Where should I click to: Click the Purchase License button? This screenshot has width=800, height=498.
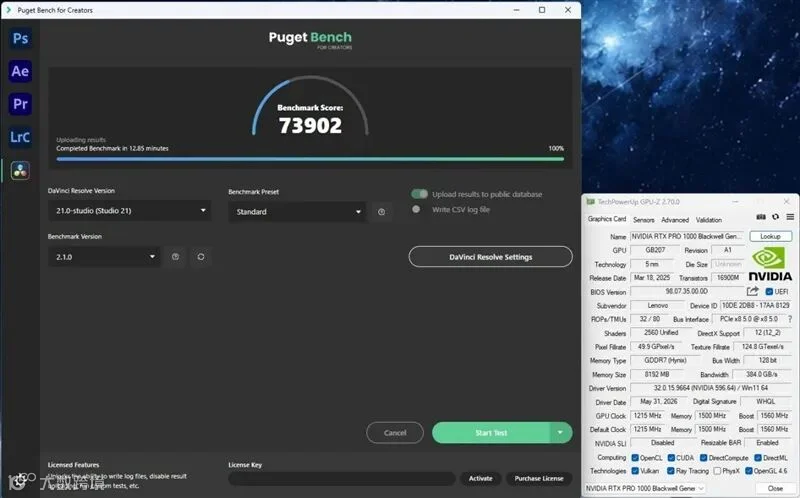click(x=539, y=478)
